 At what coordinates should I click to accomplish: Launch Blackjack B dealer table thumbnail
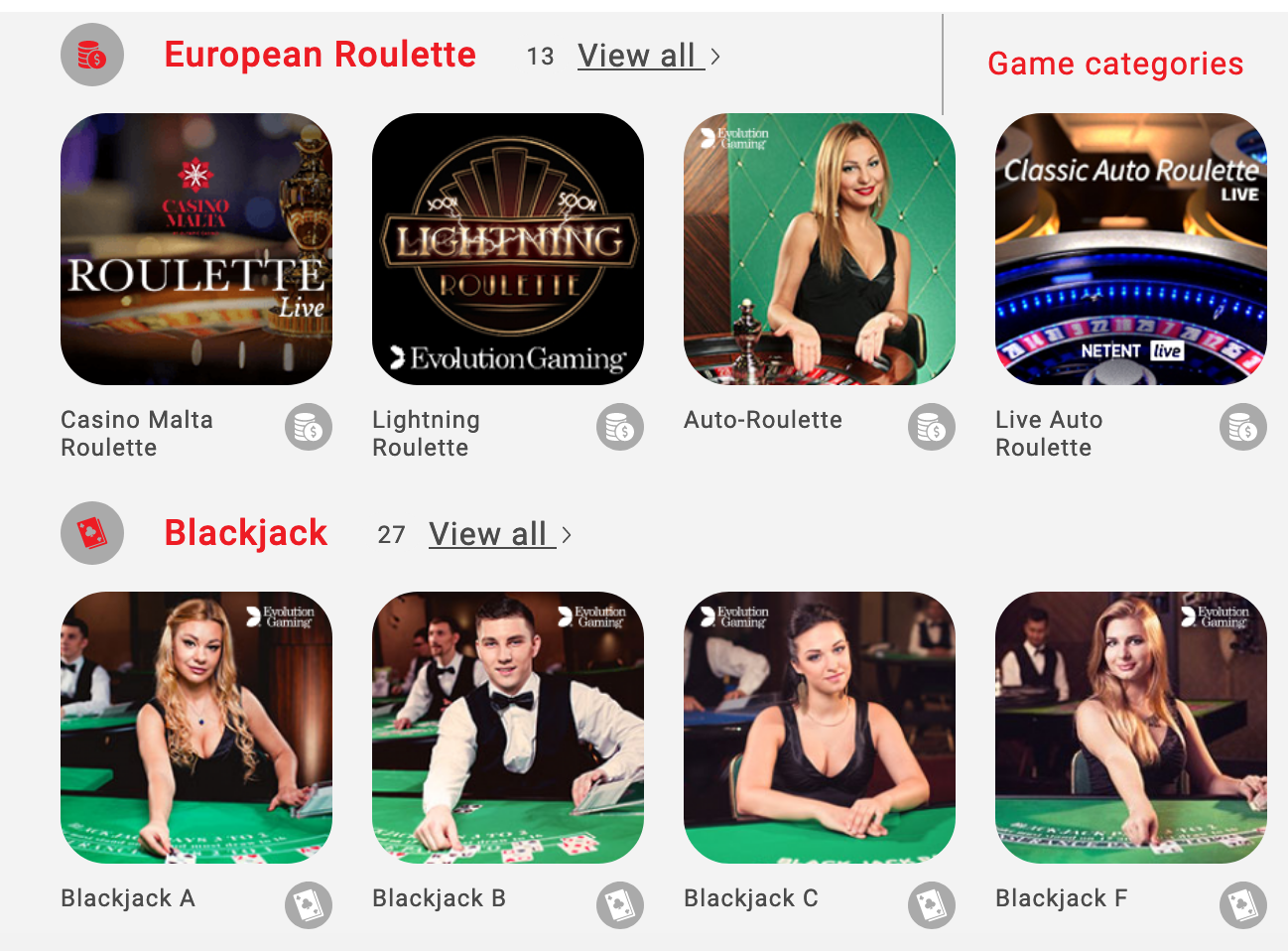(x=508, y=728)
